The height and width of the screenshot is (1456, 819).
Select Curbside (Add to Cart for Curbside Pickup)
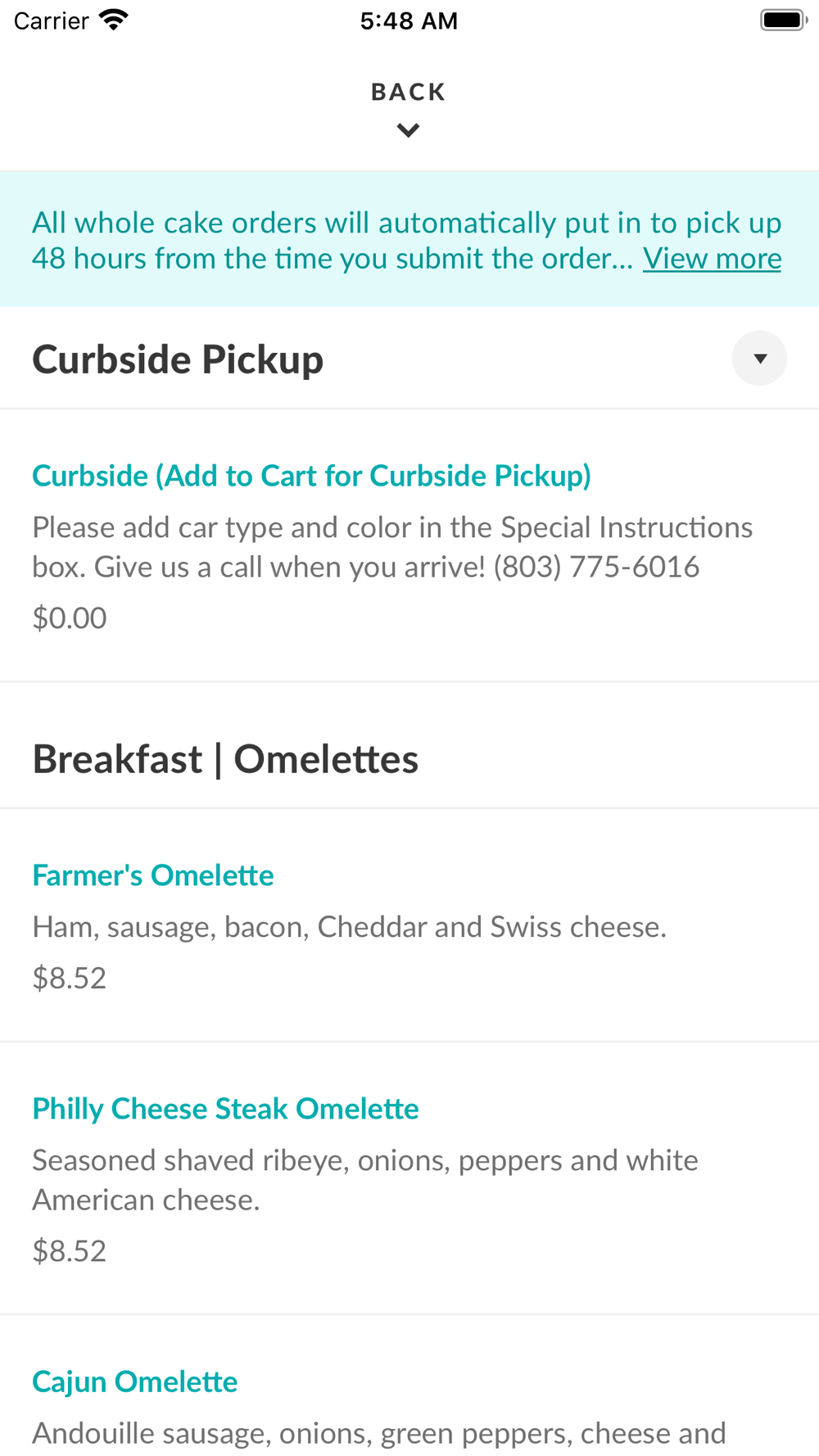pyautogui.click(x=311, y=476)
